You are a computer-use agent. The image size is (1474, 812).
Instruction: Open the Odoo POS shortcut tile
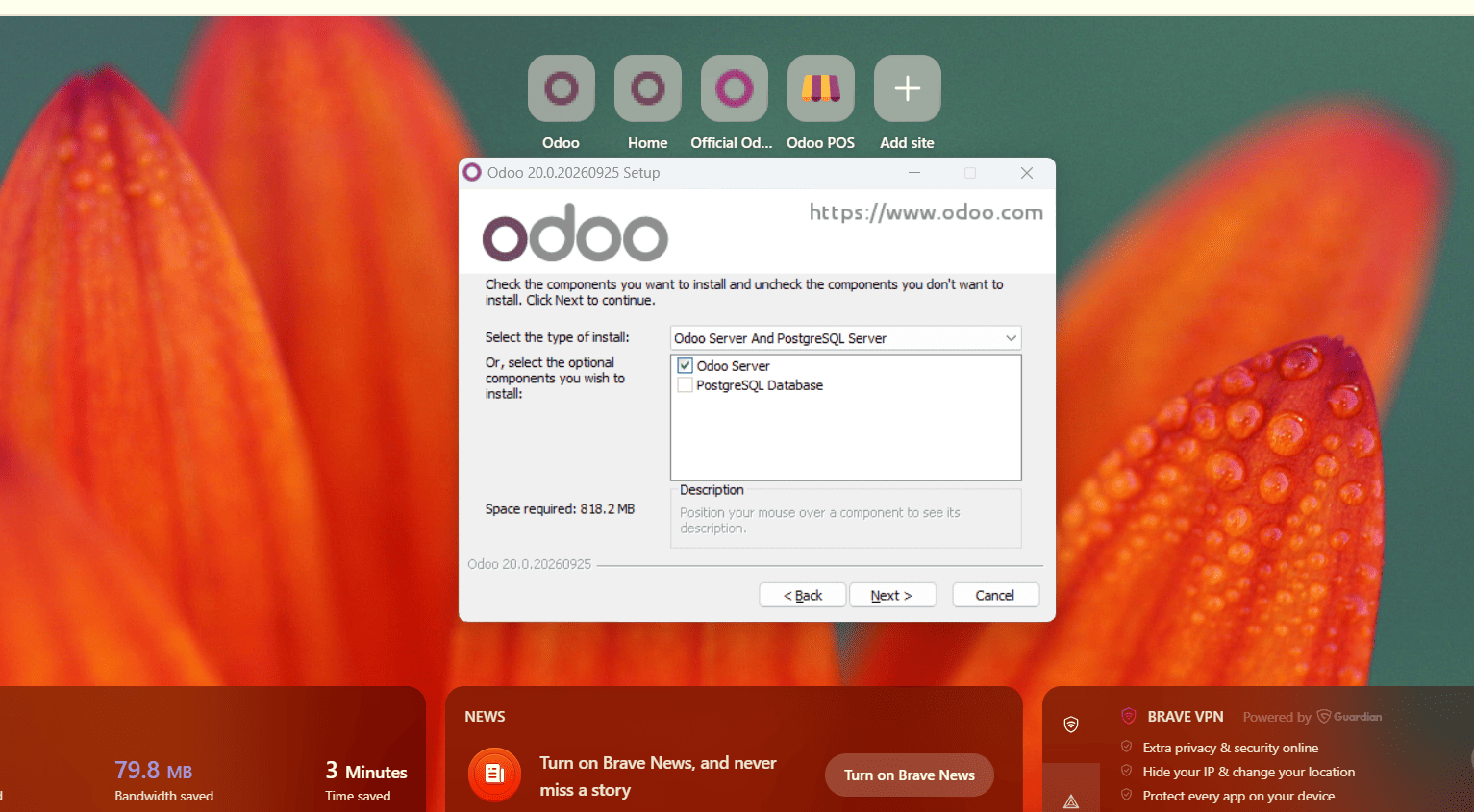coord(821,88)
